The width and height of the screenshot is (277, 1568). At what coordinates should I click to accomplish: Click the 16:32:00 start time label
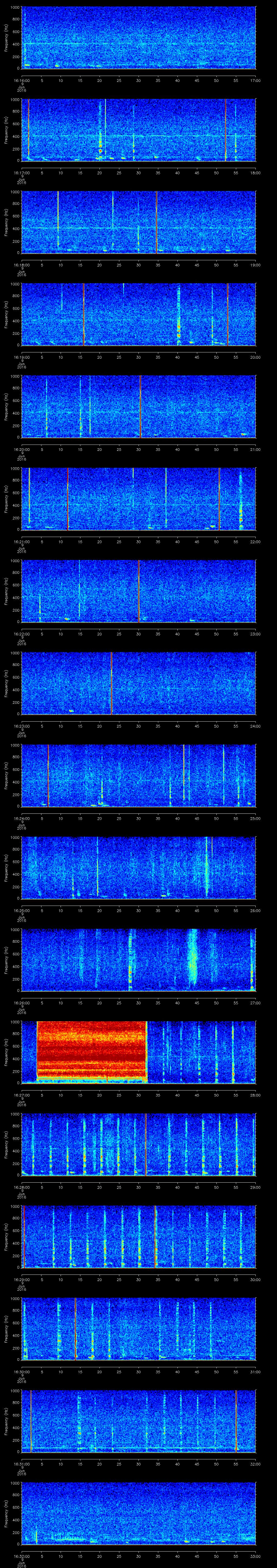tap(21, 1556)
